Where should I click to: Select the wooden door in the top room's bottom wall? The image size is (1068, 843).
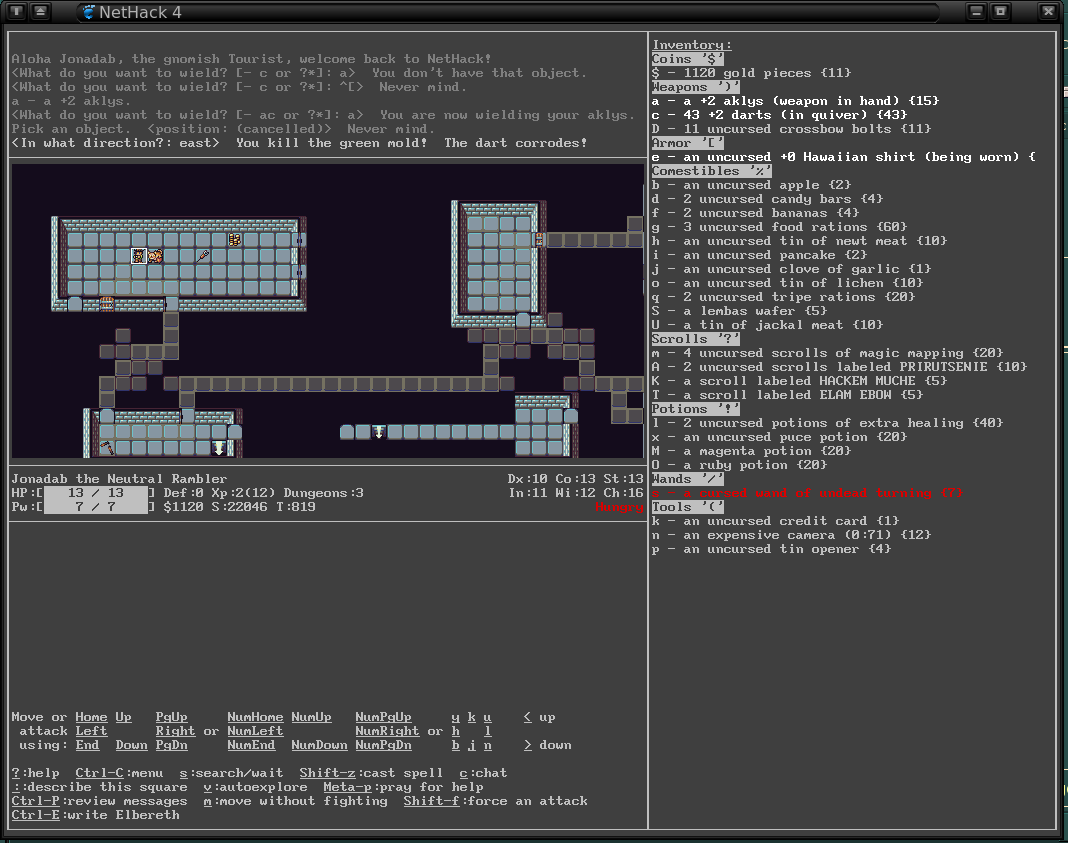(x=107, y=304)
